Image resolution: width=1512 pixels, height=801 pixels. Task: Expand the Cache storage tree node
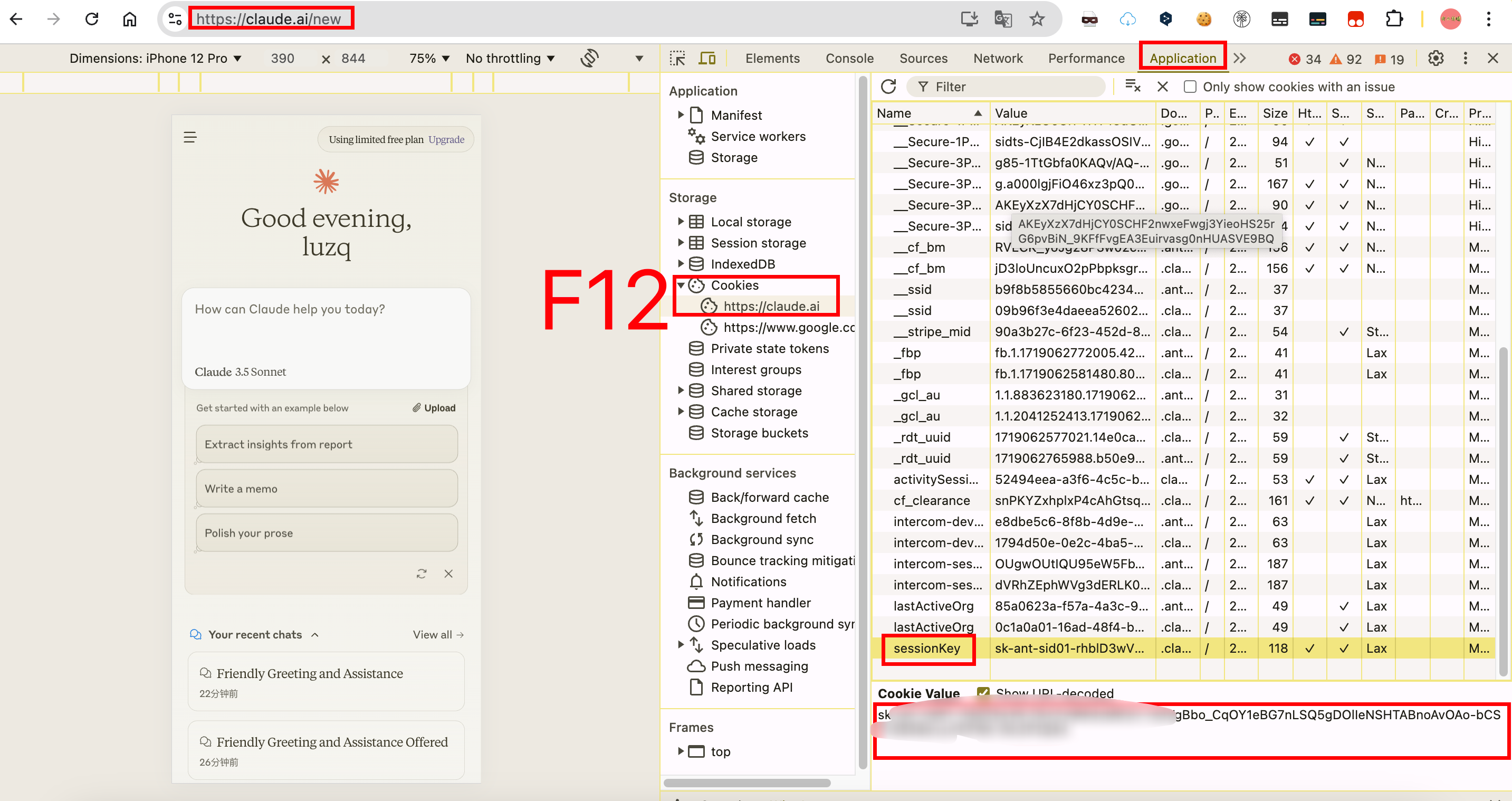tap(680, 412)
